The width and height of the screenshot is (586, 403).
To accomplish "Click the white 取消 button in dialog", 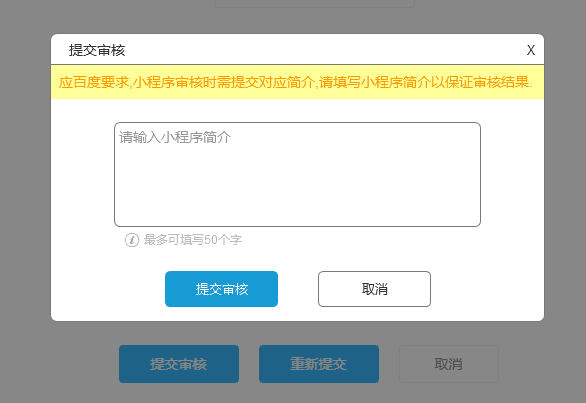I will 374,289.
